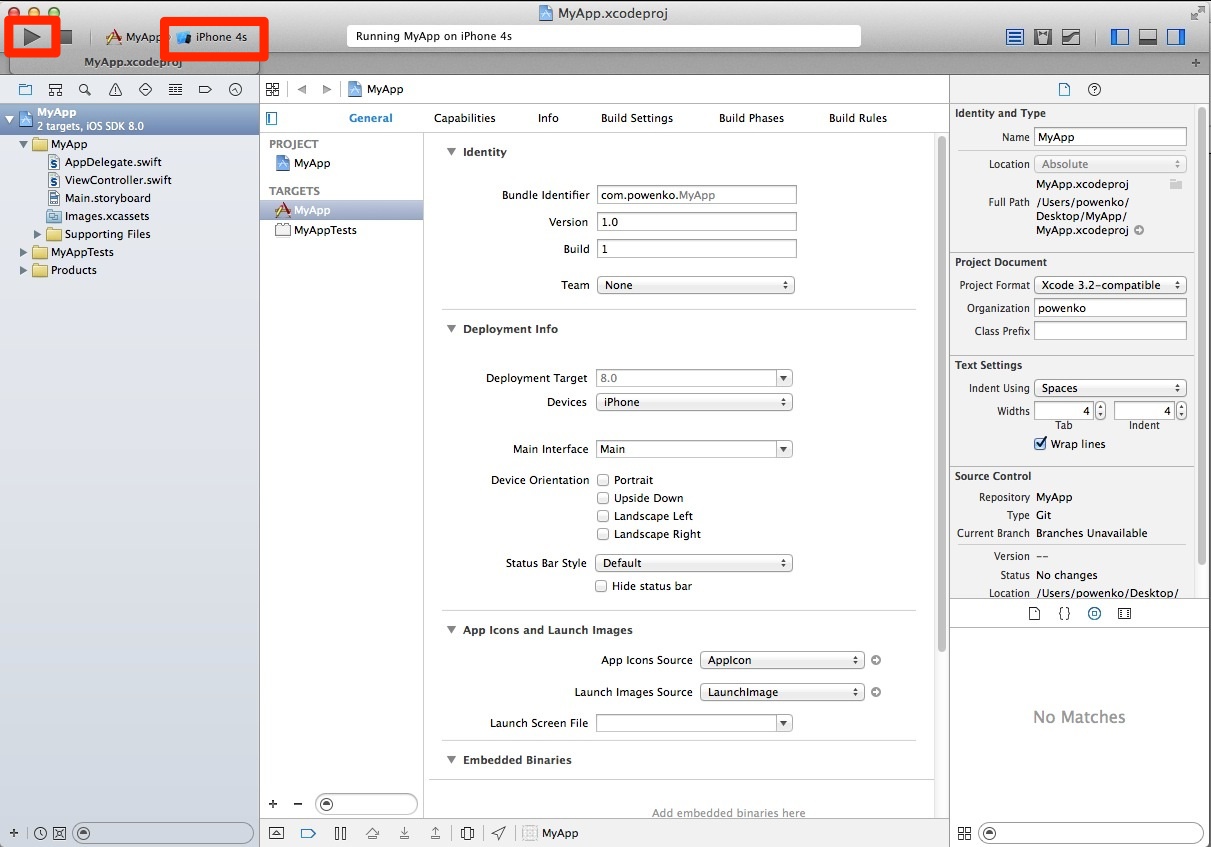
Task: Open the breakpoint navigator
Action: coord(205,89)
